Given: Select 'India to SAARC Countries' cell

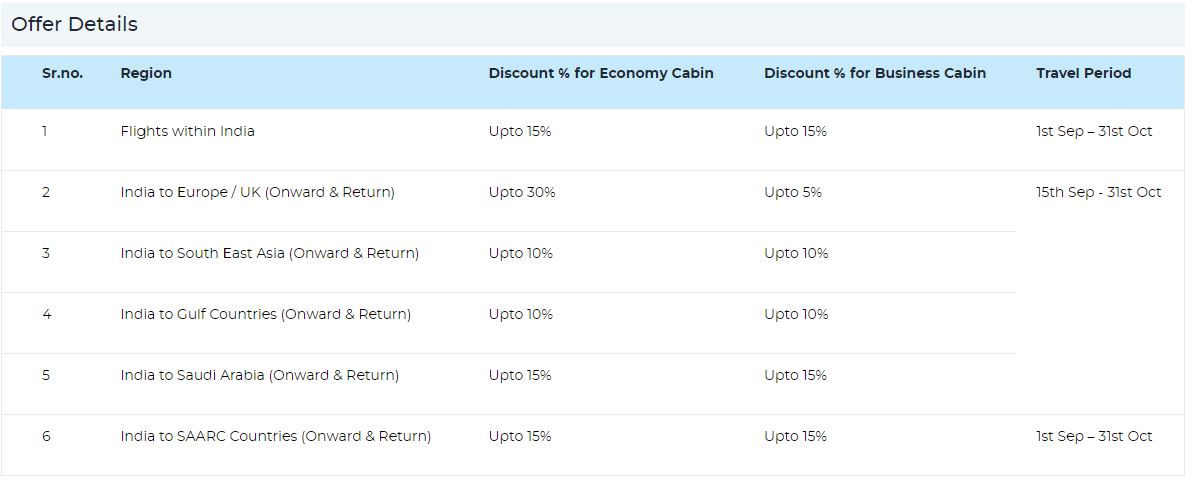Looking at the screenshot, I should pyautogui.click(x=275, y=436).
